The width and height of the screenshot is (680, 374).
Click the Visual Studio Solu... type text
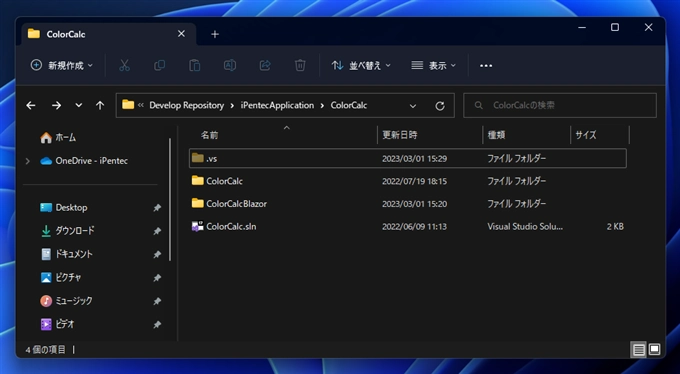[x=525, y=226]
